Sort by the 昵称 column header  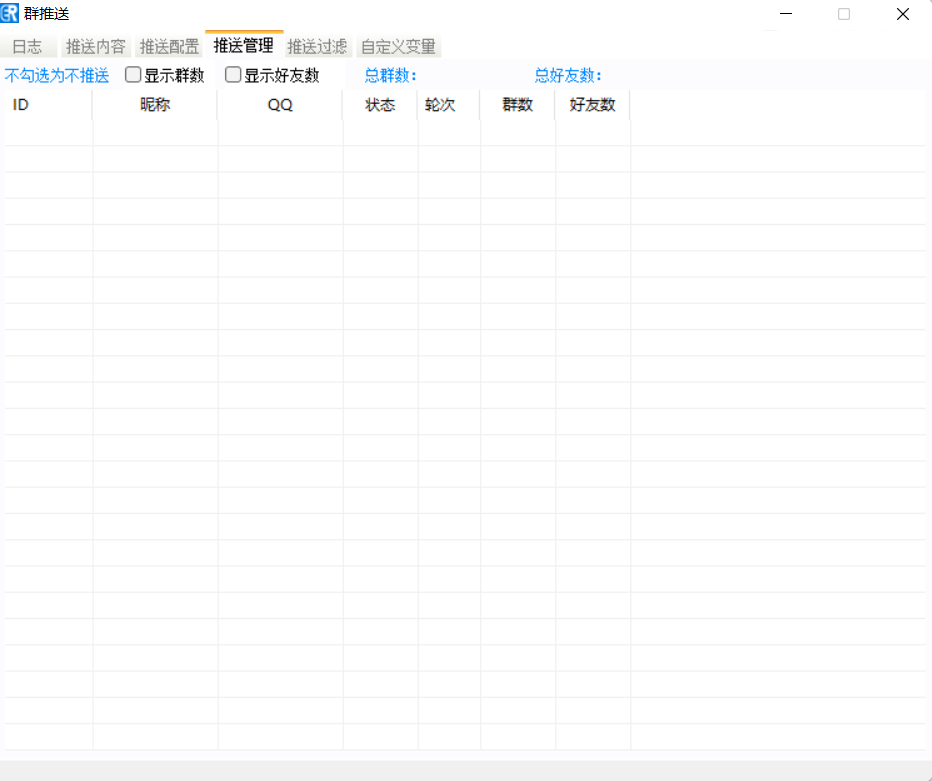(x=155, y=105)
